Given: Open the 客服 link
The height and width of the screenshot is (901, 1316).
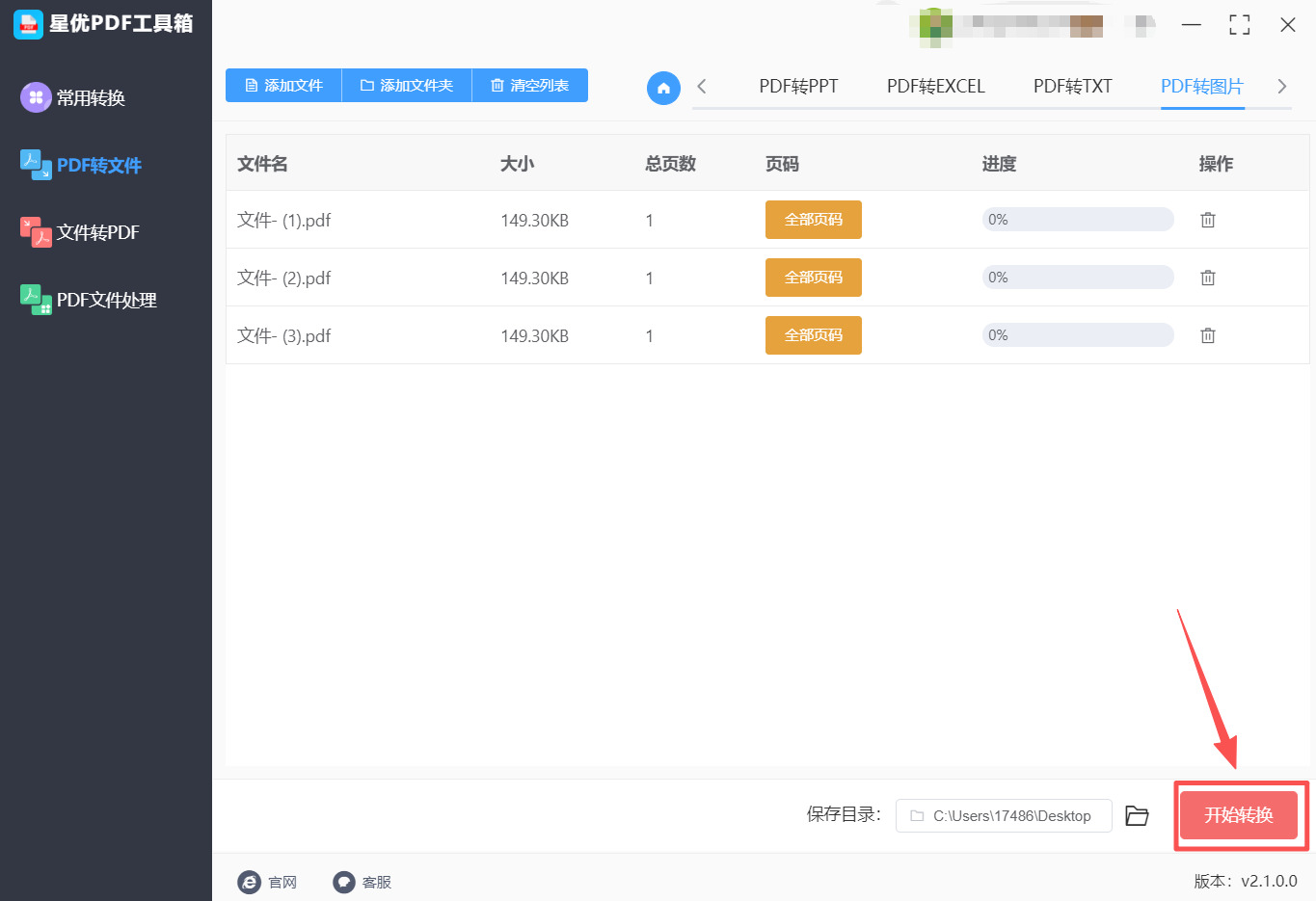Looking at the screenshot, I should (377, 882).
